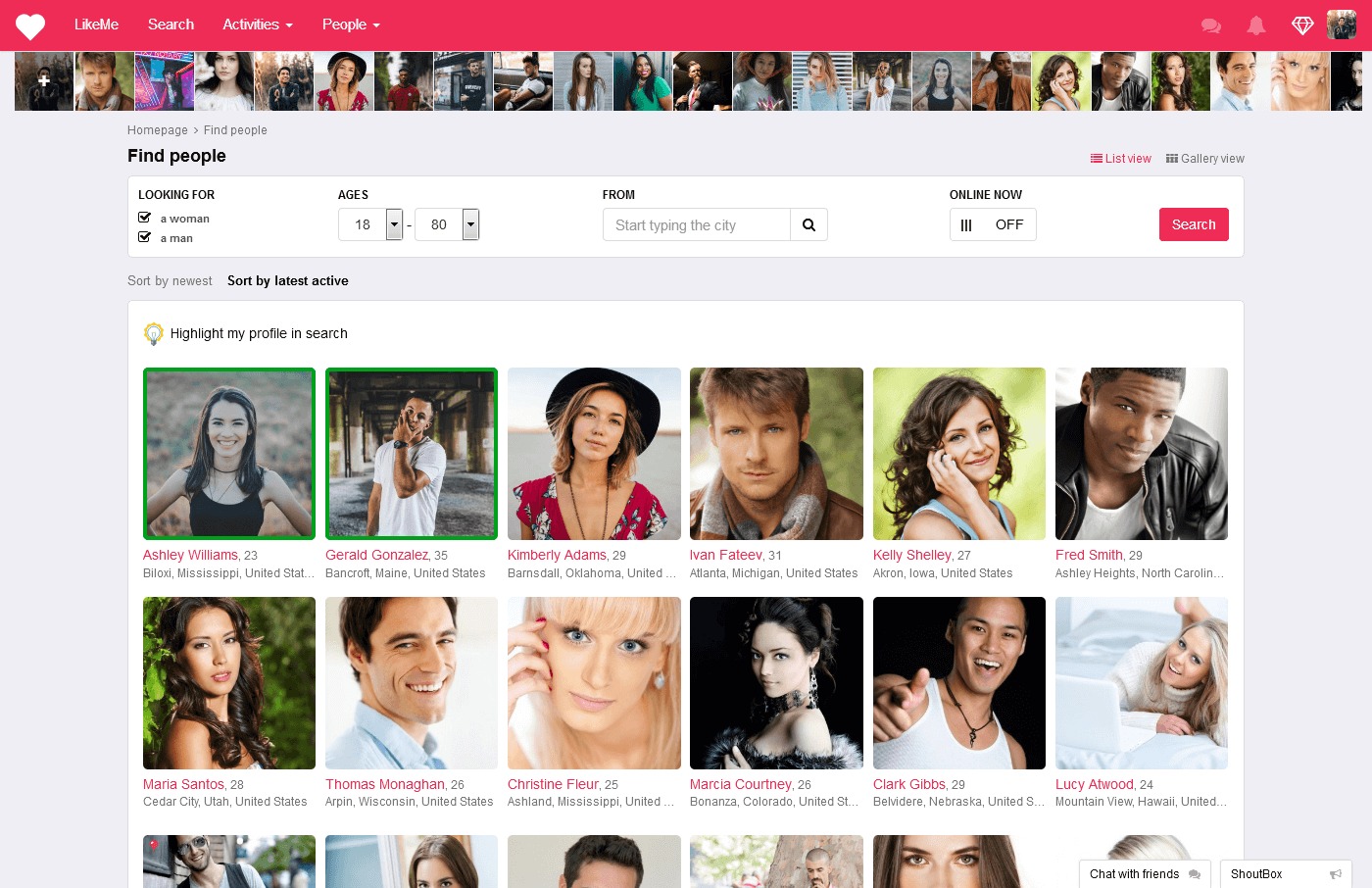Sort by newest
Screen dimensions: 1372x888
170,280
